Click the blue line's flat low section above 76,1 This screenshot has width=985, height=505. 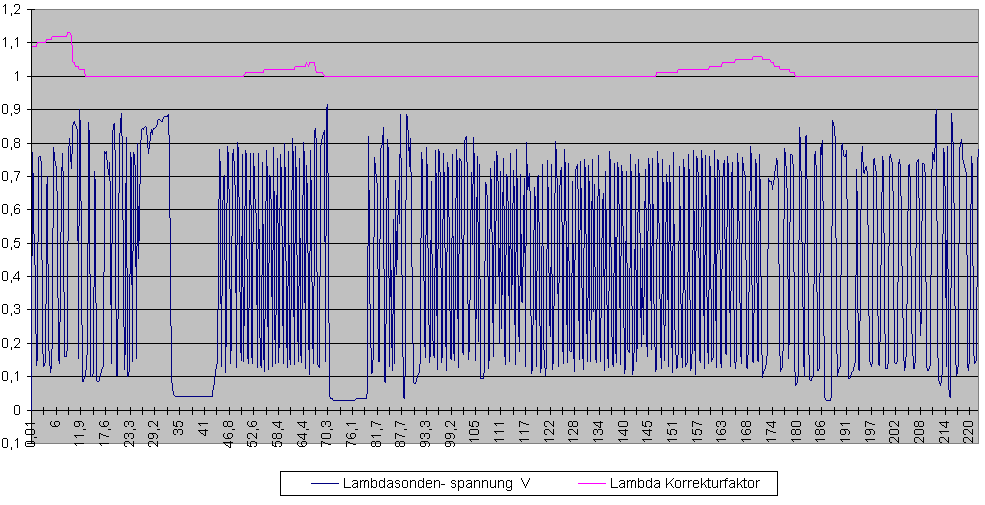347,399
